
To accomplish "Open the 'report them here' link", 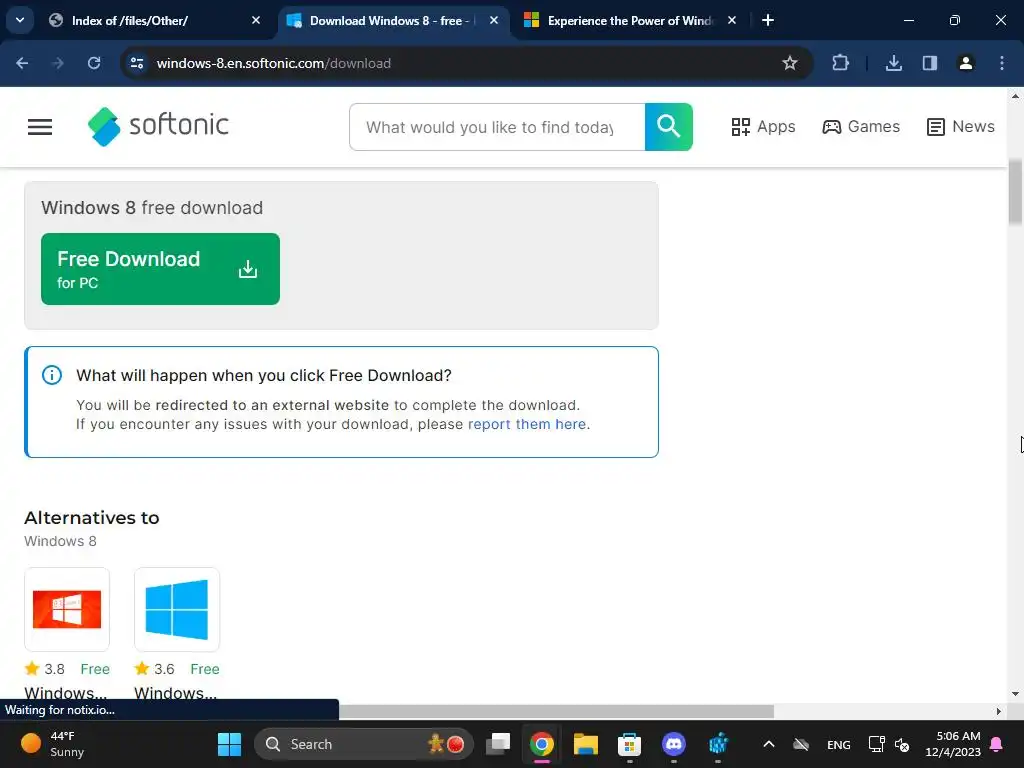I will pos(526,424).
